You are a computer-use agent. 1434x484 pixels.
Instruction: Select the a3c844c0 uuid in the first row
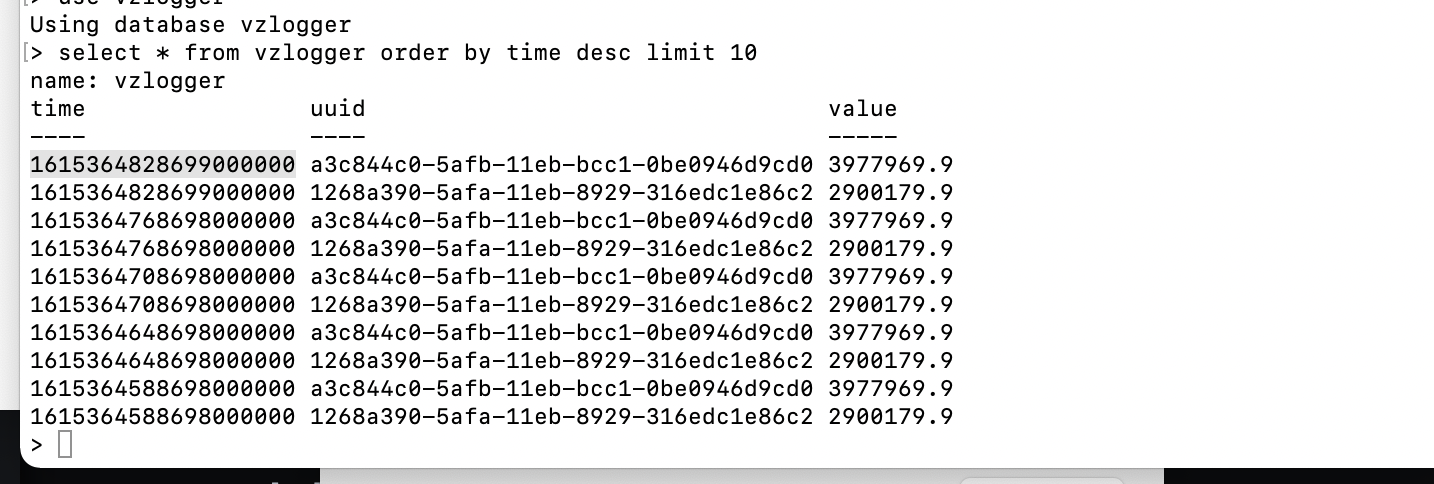pos(561,164)
